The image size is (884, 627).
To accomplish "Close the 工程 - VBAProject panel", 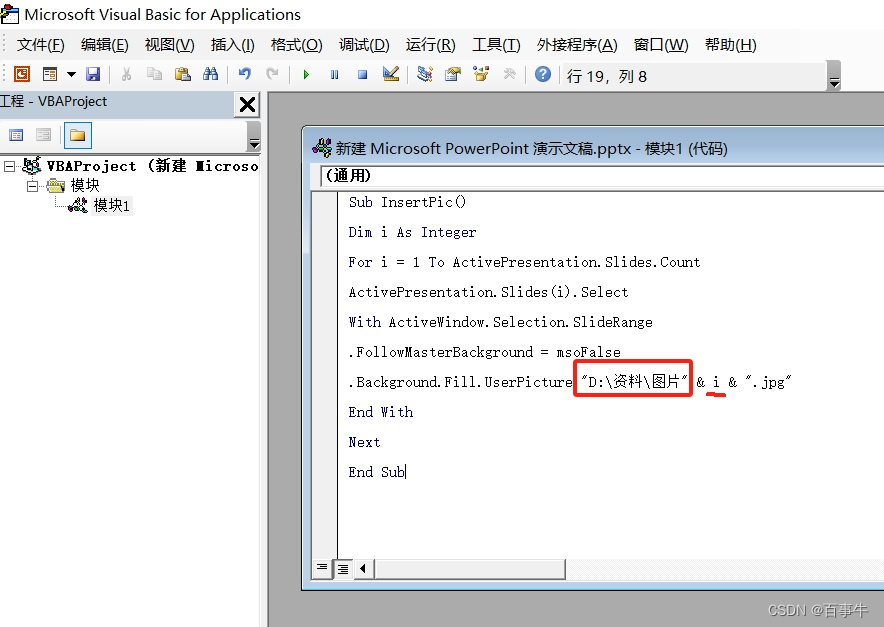I will click(247, 104).
